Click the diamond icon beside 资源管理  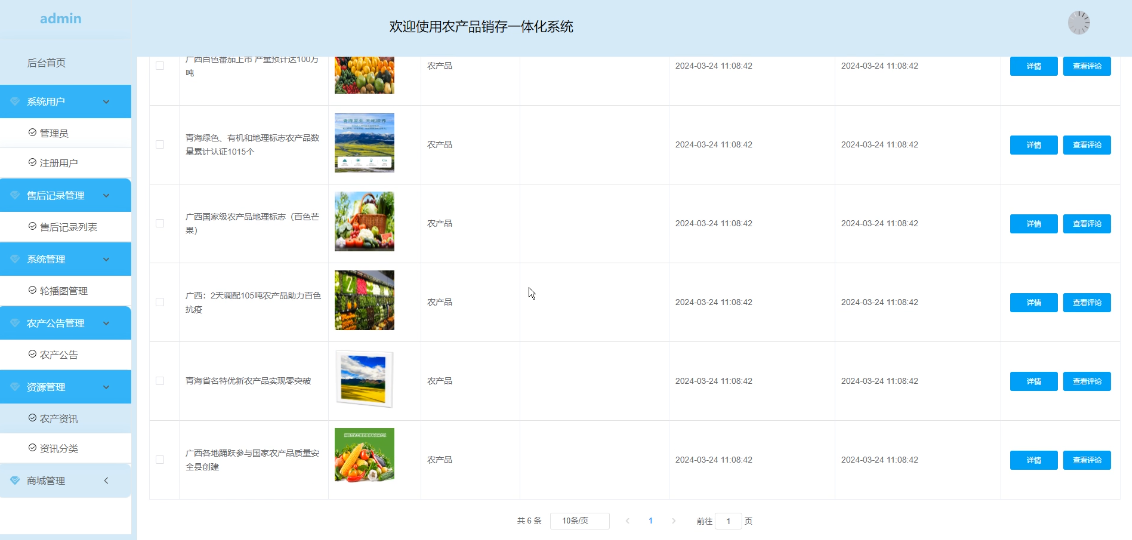pos(15,387)
